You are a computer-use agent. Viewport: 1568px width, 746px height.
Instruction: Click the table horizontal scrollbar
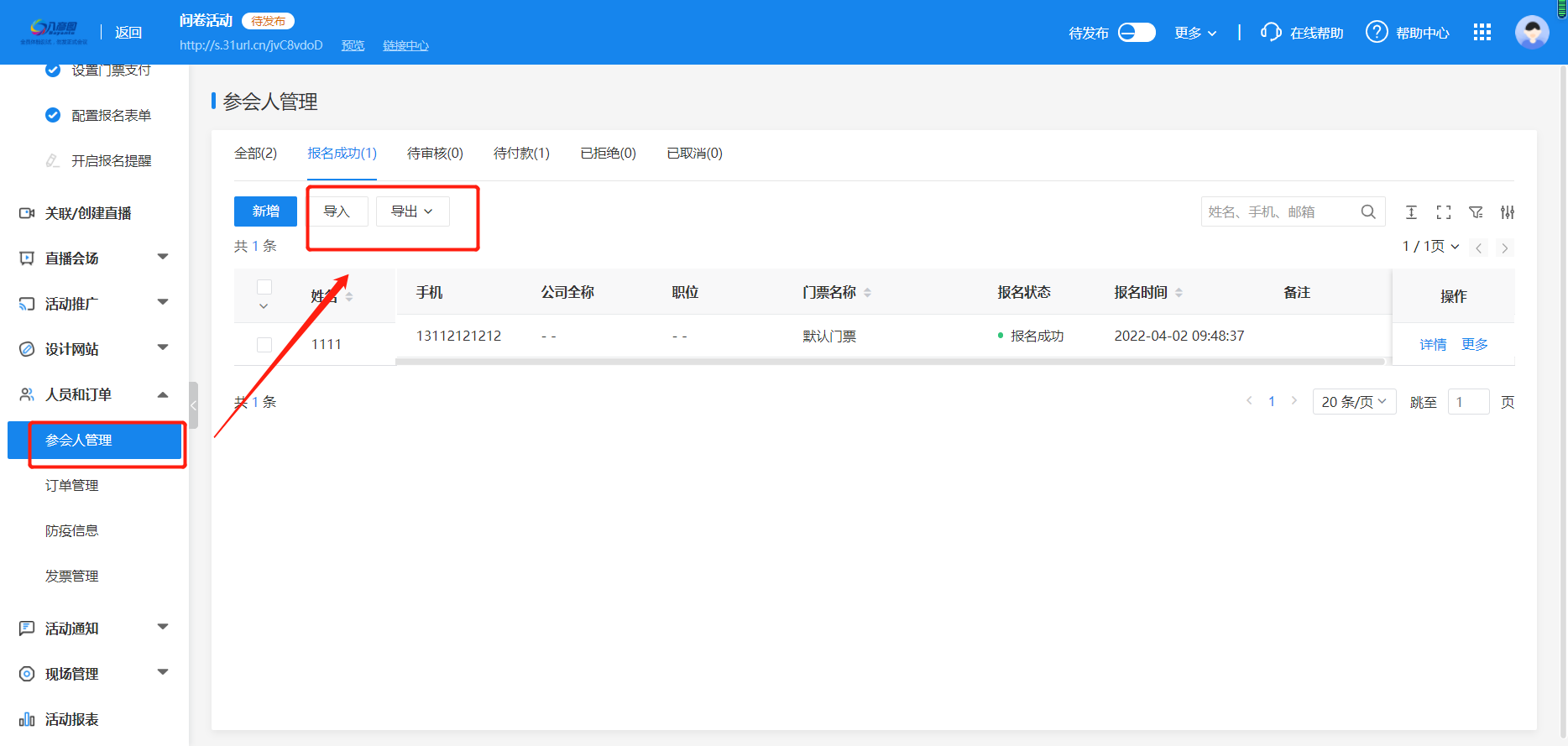[x=890, y=362]
